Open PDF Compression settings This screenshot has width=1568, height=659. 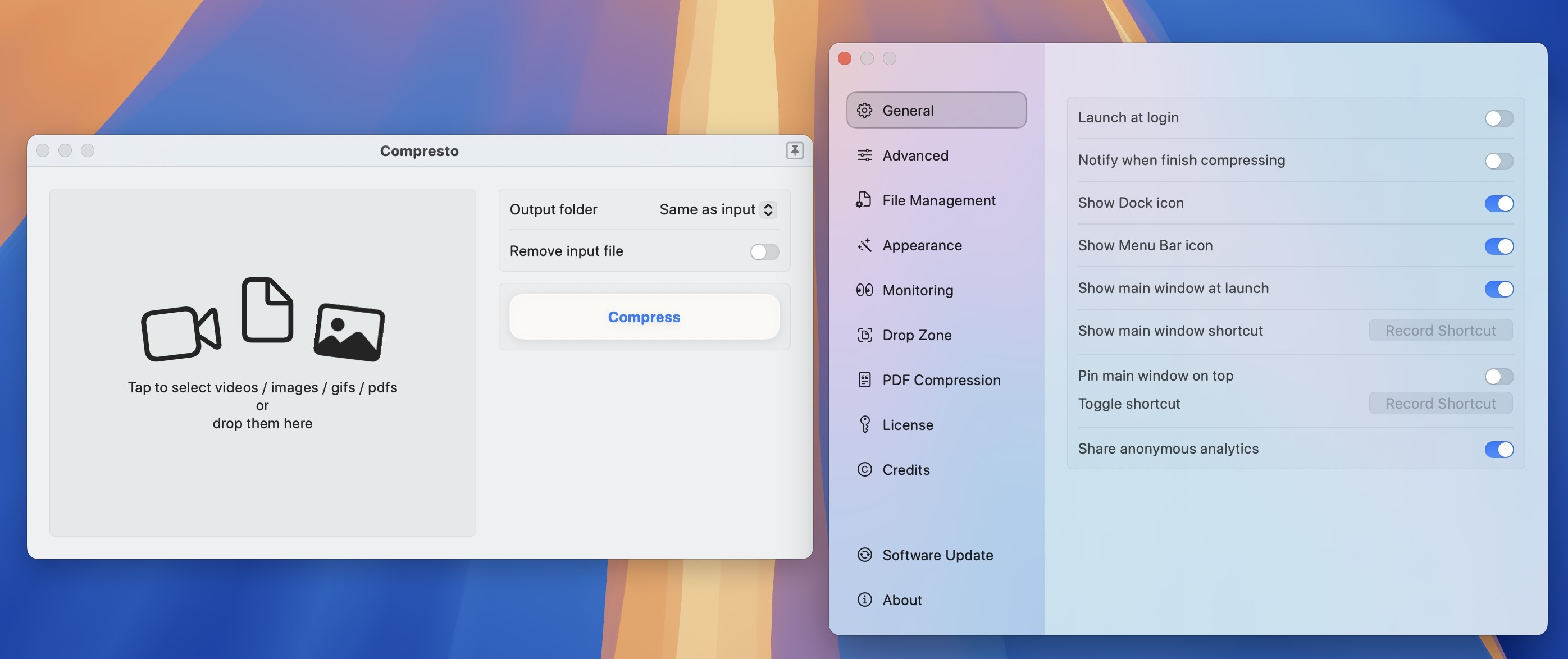[936, 379]
